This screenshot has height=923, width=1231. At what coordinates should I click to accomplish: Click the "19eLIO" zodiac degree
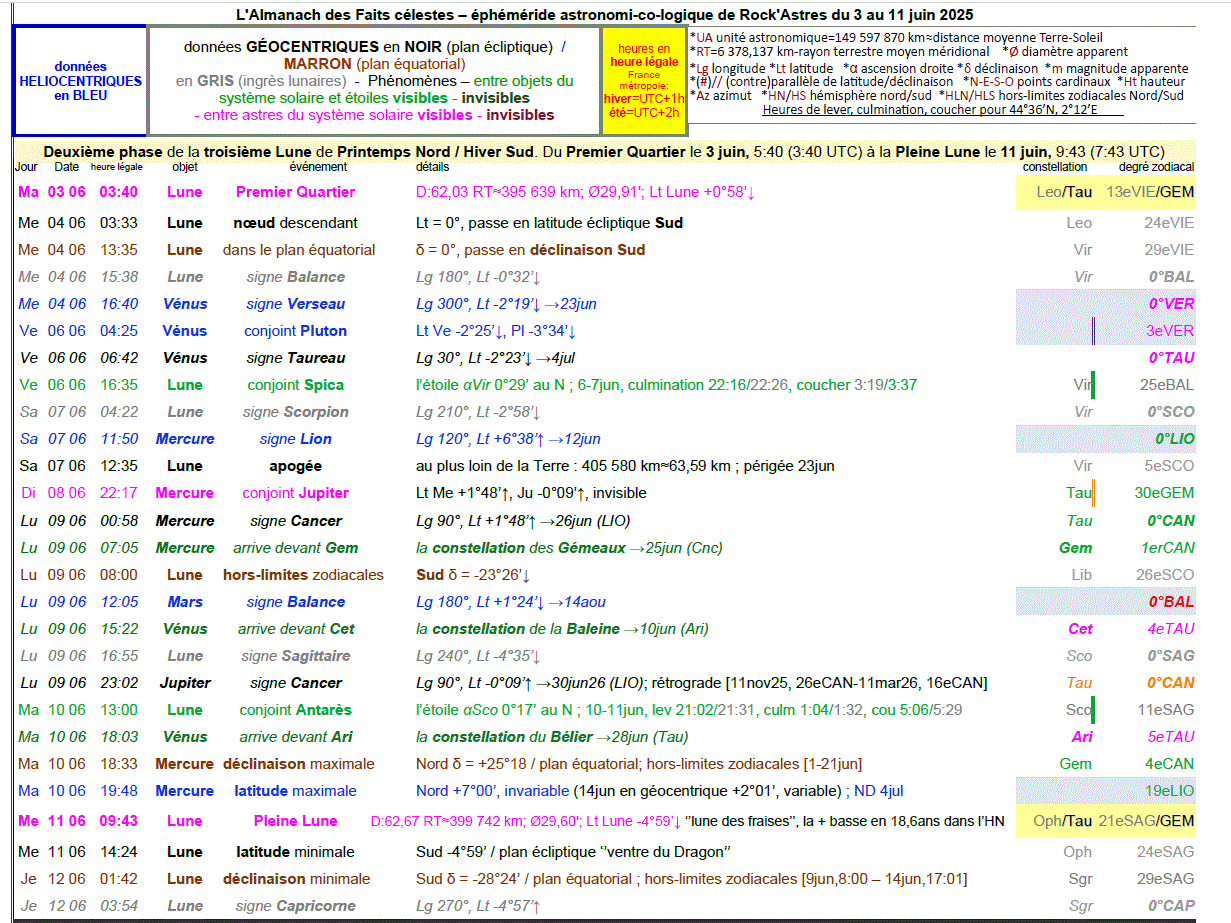pos(1170,791)
